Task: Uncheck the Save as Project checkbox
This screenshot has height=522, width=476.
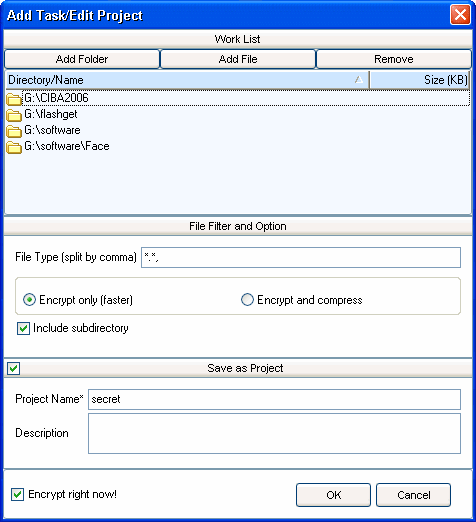Action: point(14,368)
